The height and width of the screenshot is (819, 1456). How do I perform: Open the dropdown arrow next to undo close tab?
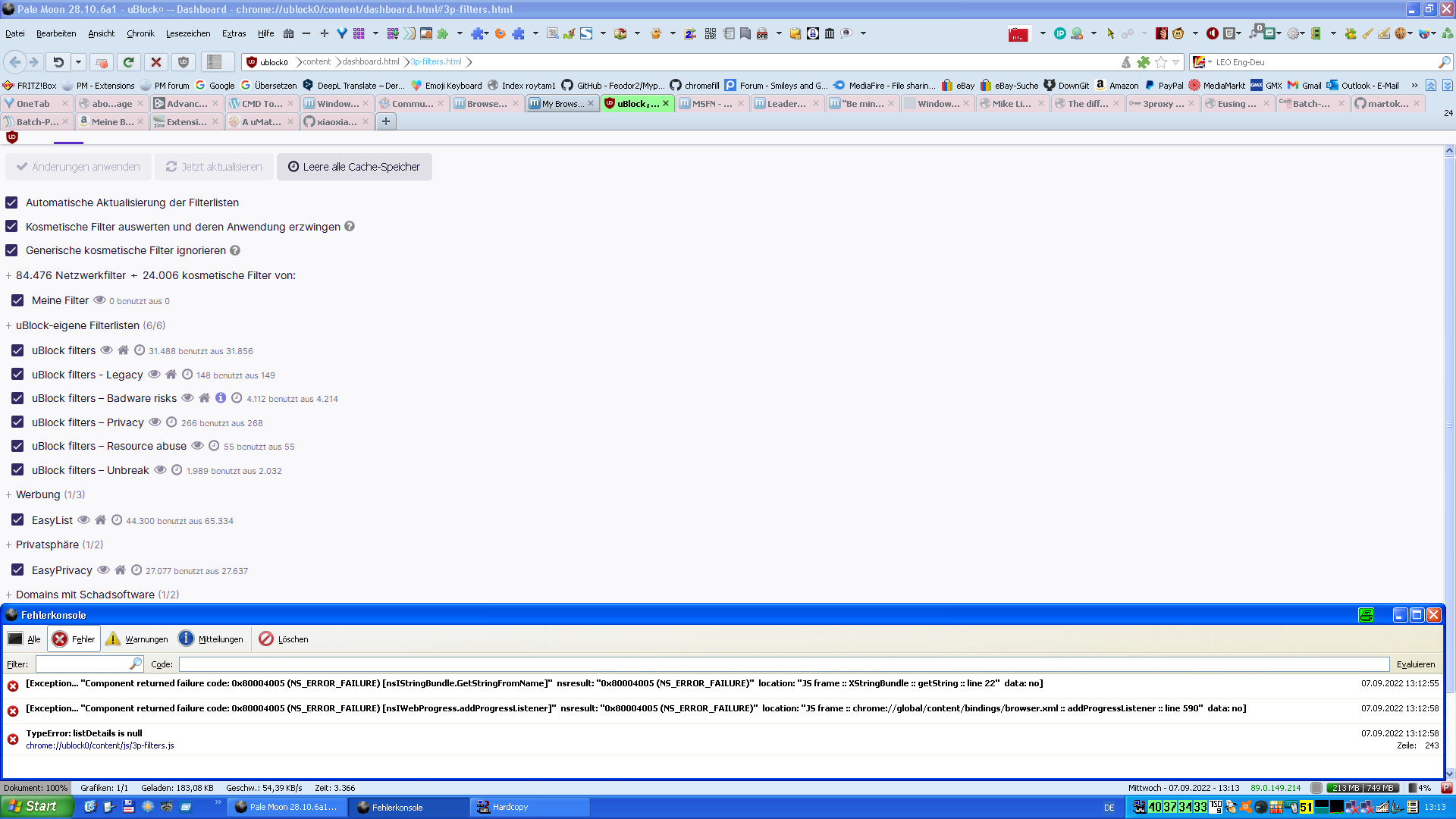click(78, 62)
